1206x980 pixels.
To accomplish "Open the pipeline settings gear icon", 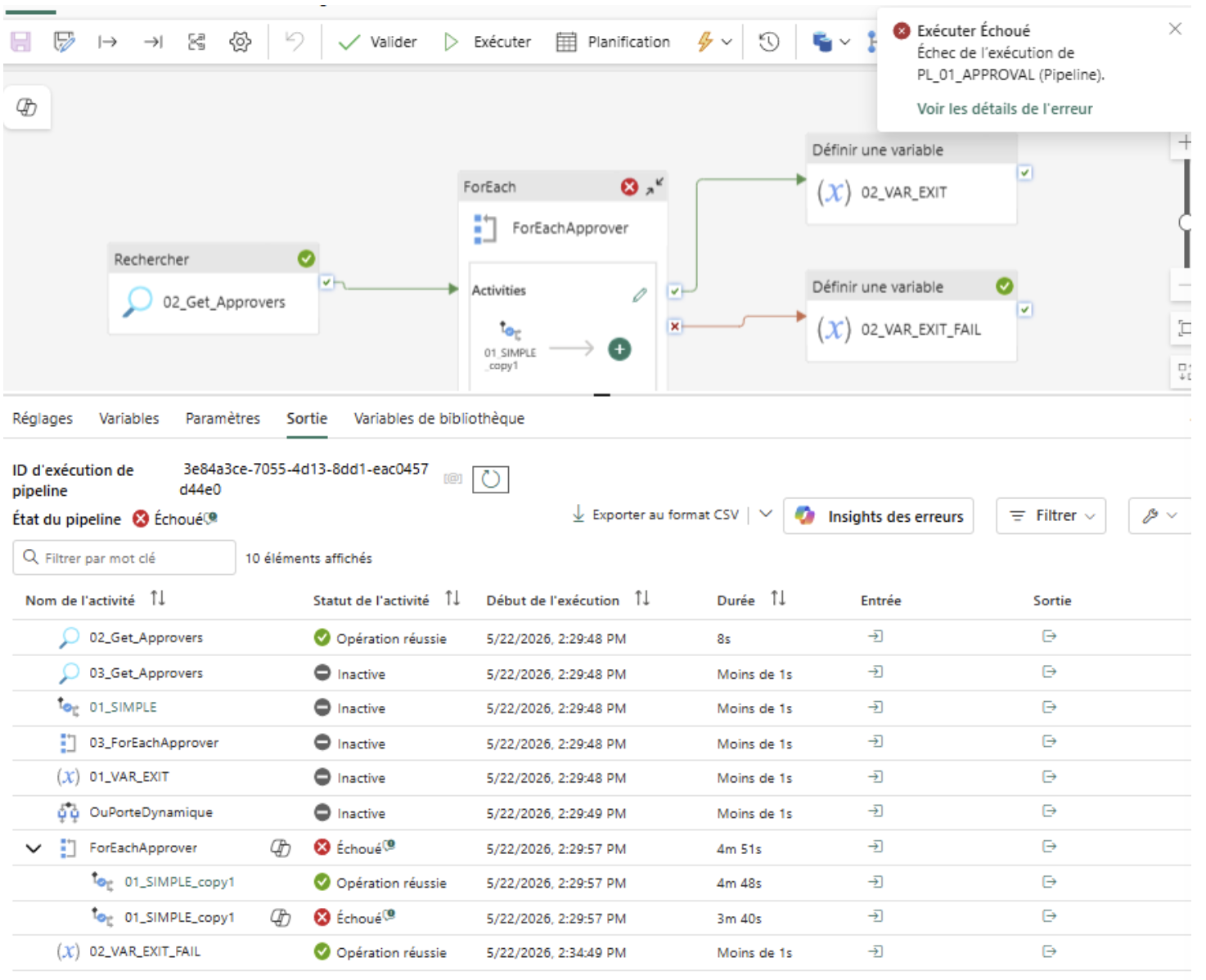I will click(x=240, y=41).
